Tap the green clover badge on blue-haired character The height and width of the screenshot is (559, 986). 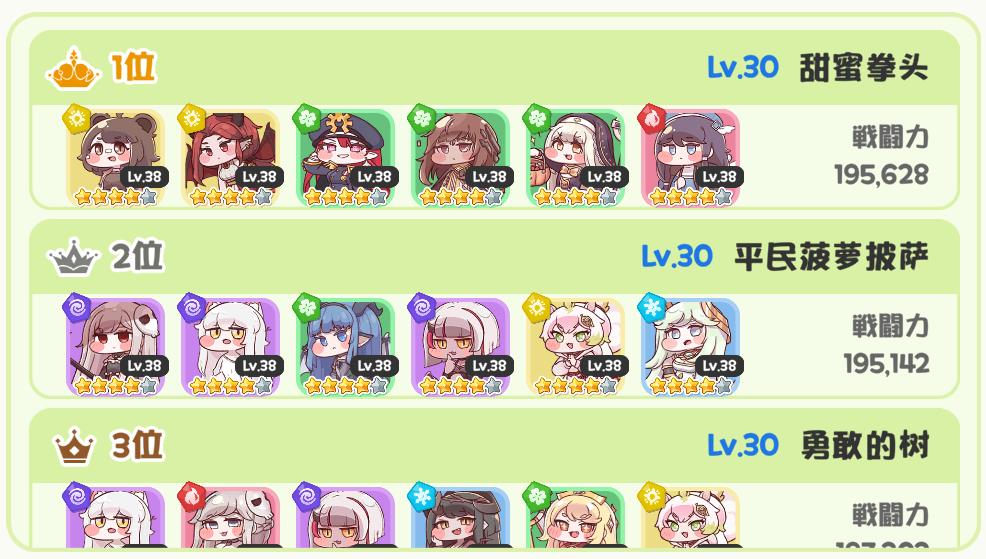point(307,307)
